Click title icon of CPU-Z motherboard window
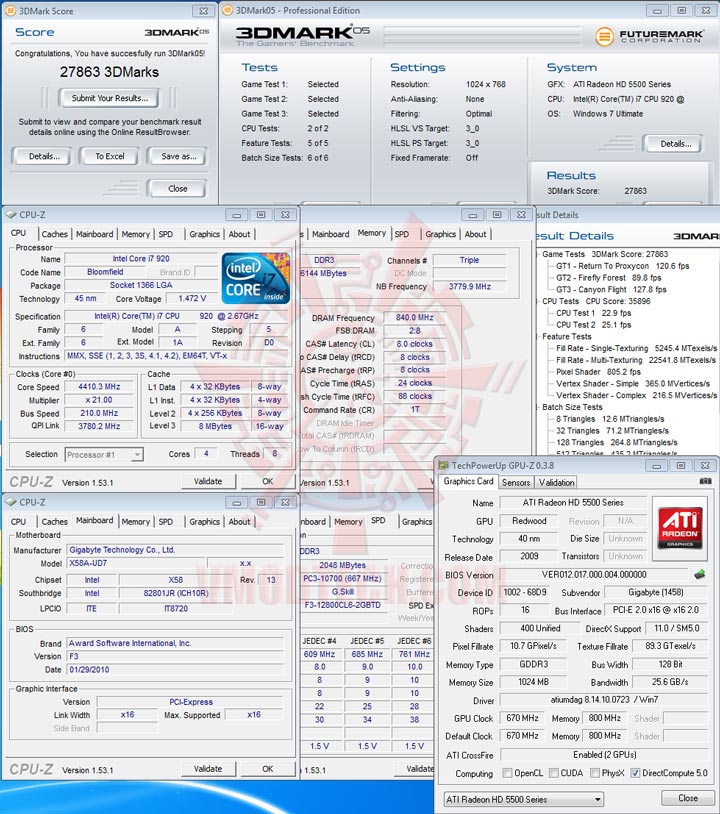This screenshot has width=720, height=814. click(11, 502)
